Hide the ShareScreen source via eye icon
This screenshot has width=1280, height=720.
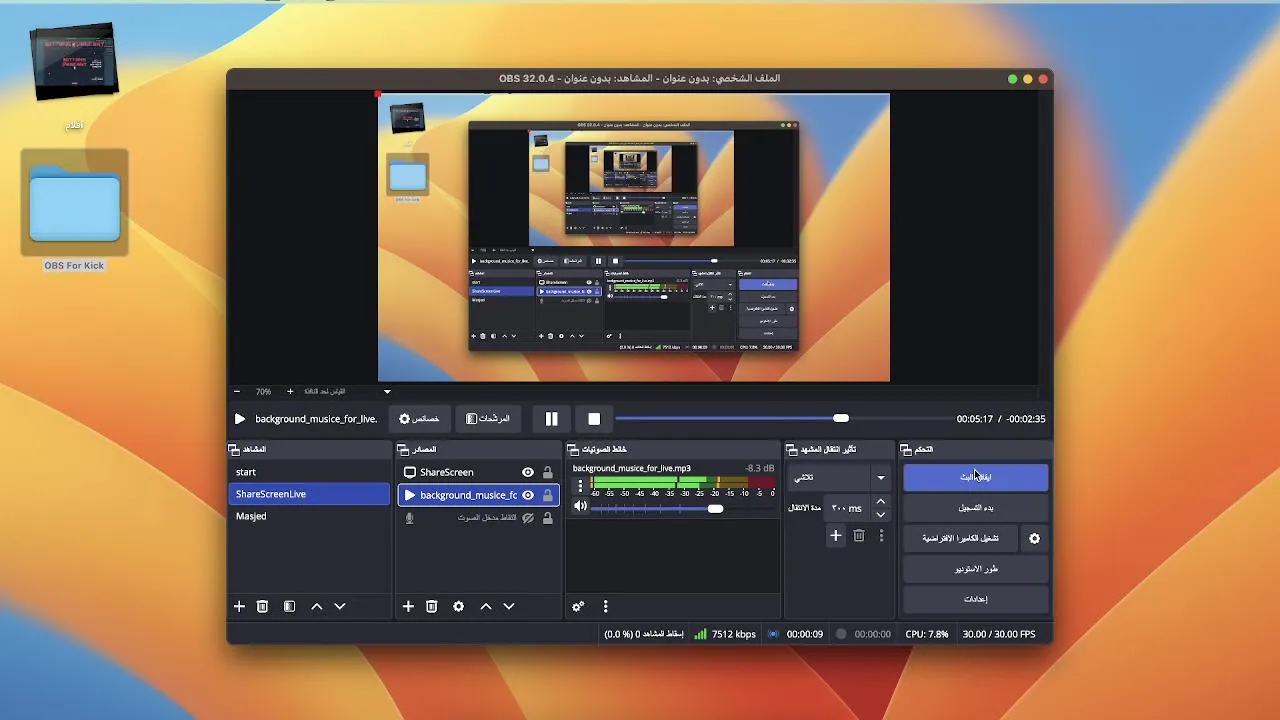click(528, 472)
